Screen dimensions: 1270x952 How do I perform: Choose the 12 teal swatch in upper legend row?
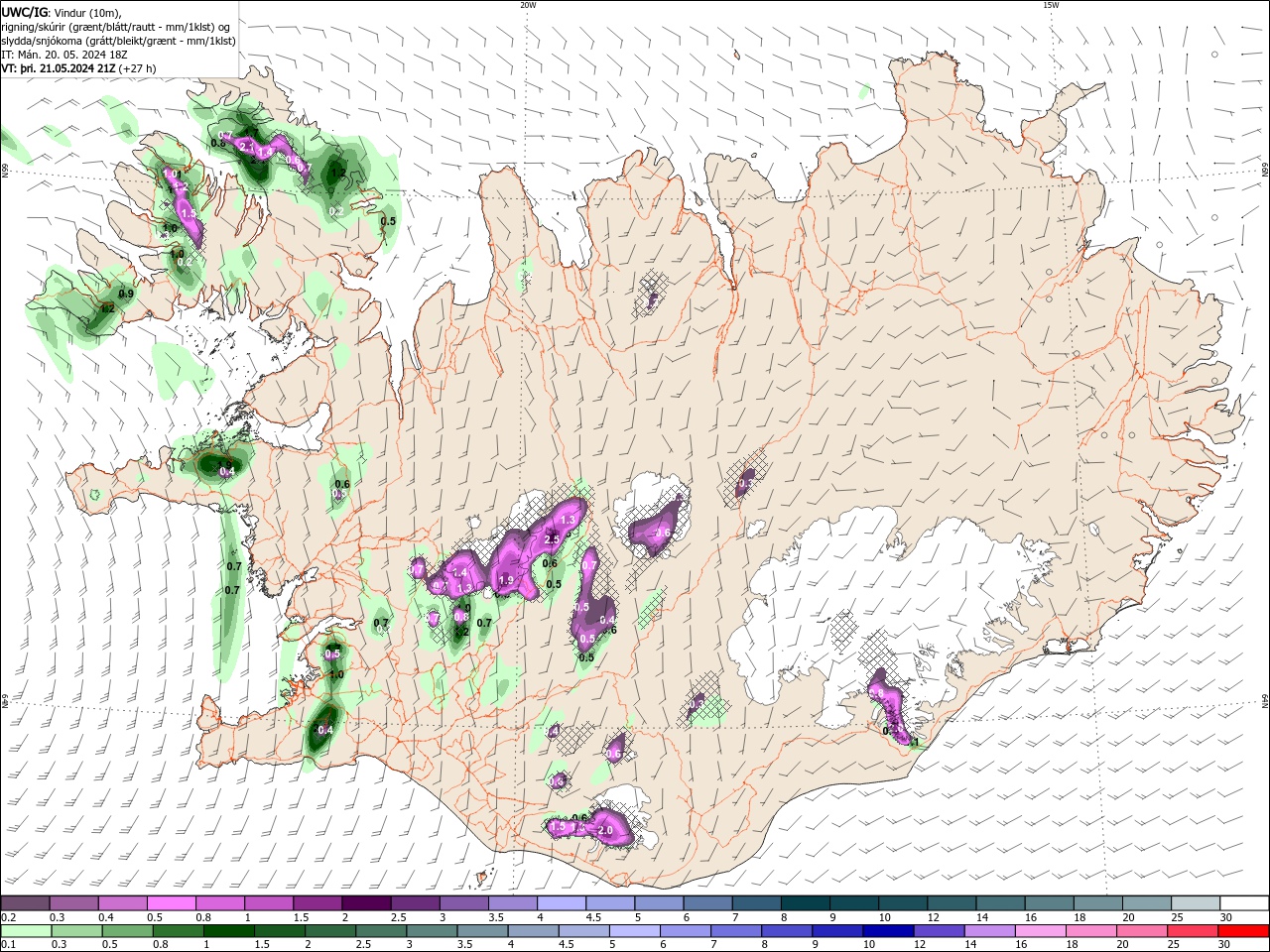[x=952, y=903]
